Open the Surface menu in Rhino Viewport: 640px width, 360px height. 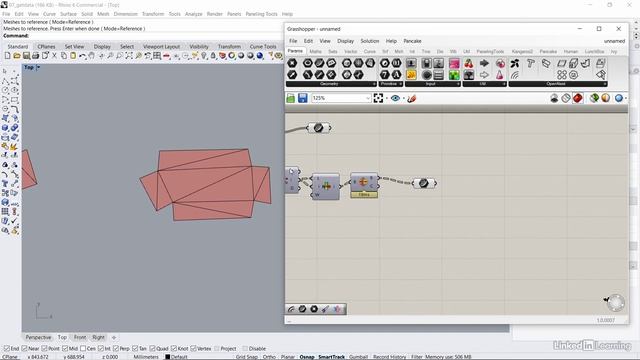tap(69, 14)
